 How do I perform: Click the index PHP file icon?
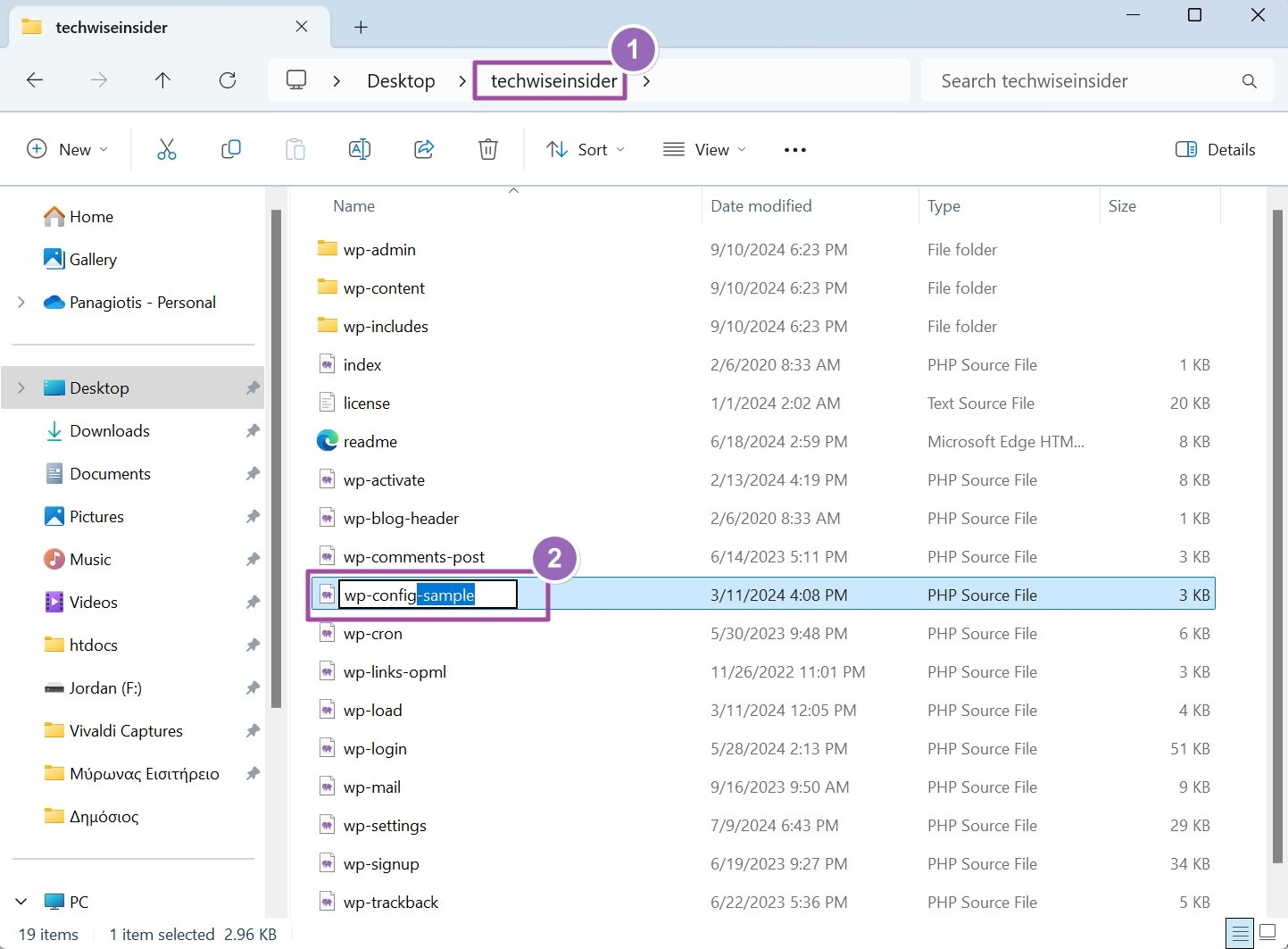(328, 364)
